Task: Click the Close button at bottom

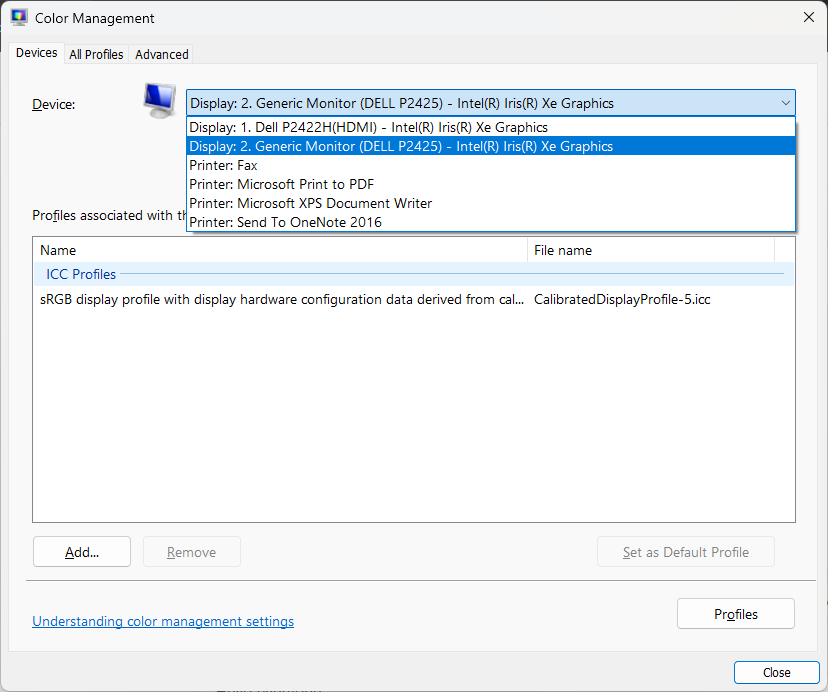Action: 776,672
